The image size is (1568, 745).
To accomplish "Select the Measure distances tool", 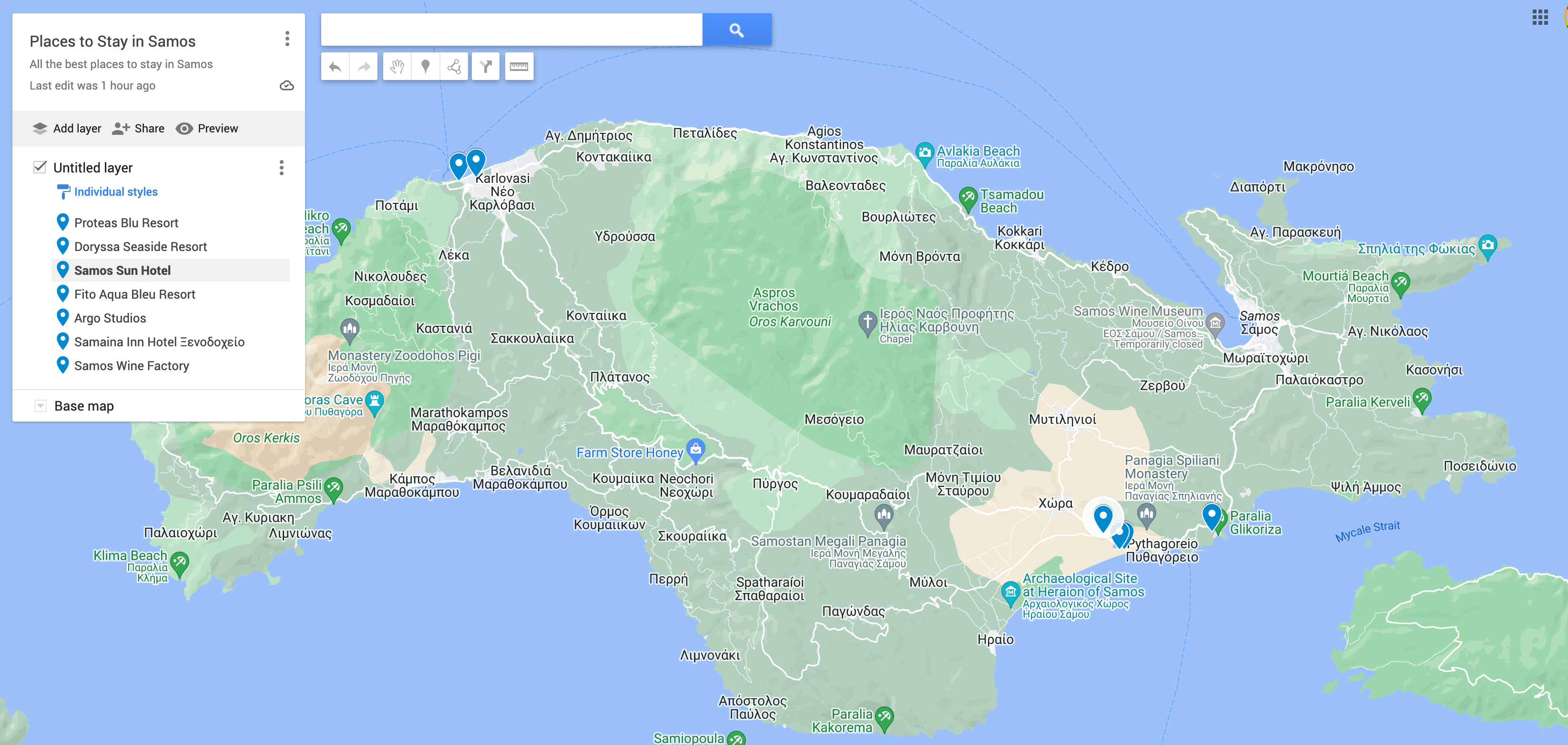I will [x=518, y=66].
